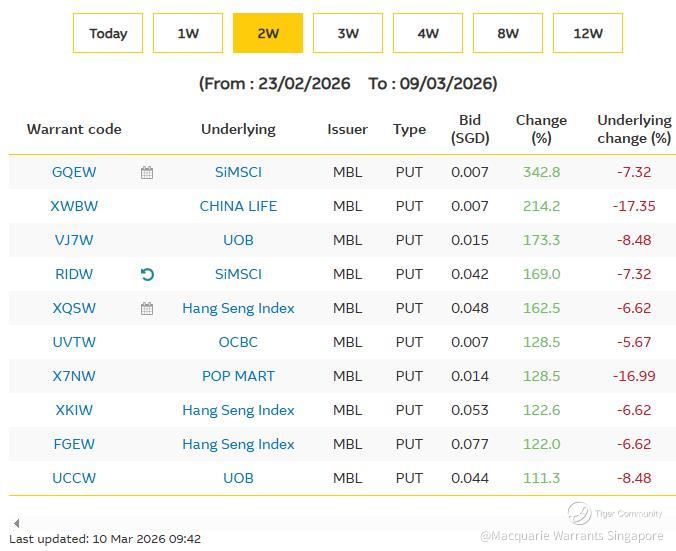
Task: Open SiMSCI underlying in RIDW row
Action: click(x=238, y=274)
